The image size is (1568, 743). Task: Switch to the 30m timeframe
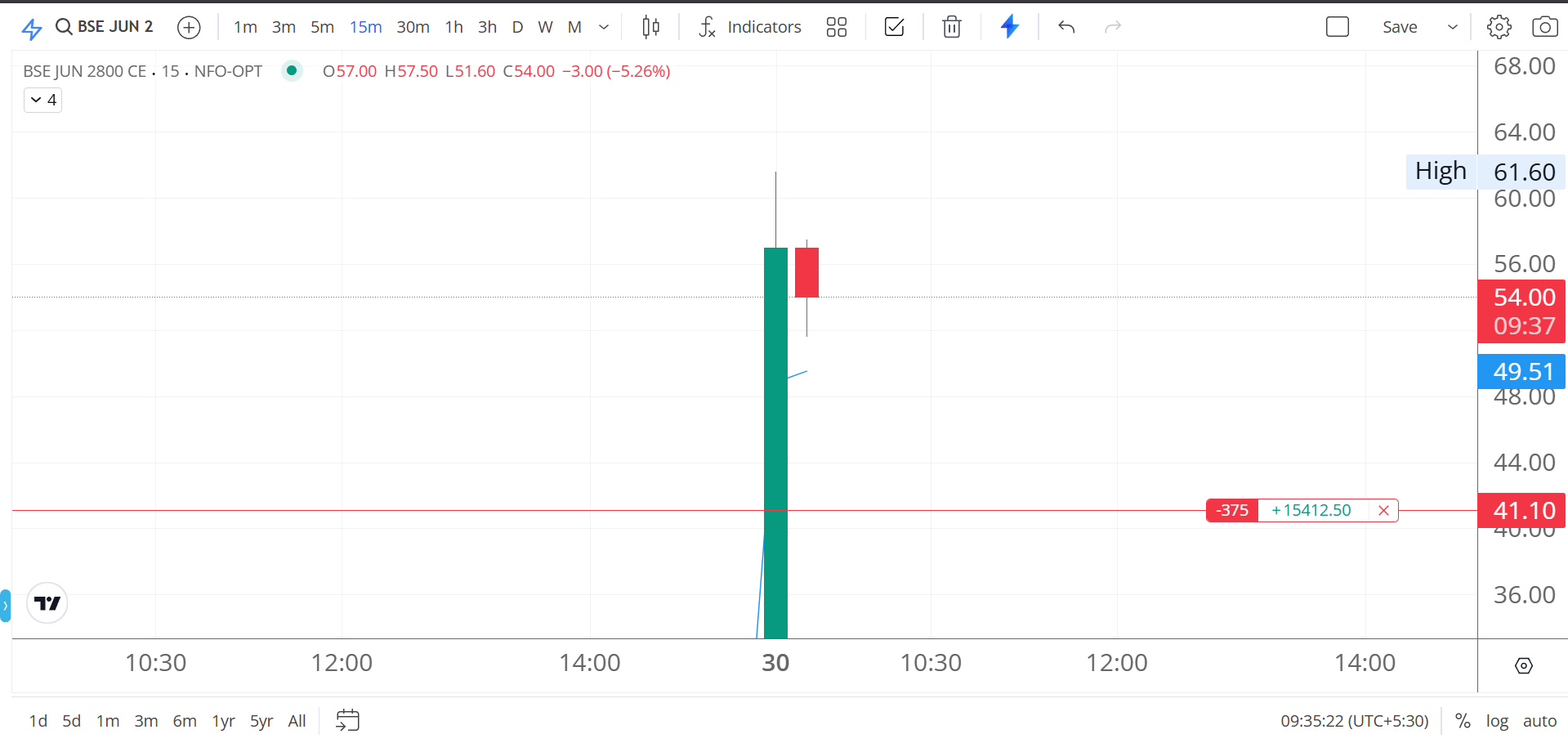(413, 28)
